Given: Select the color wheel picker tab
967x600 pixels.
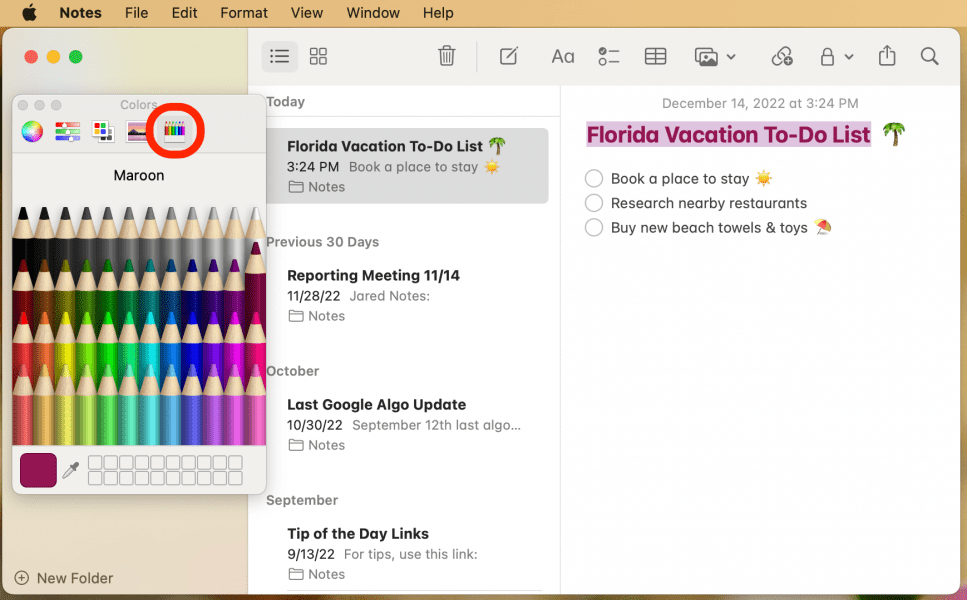Looking at the screenshot, I should (32, 131).
